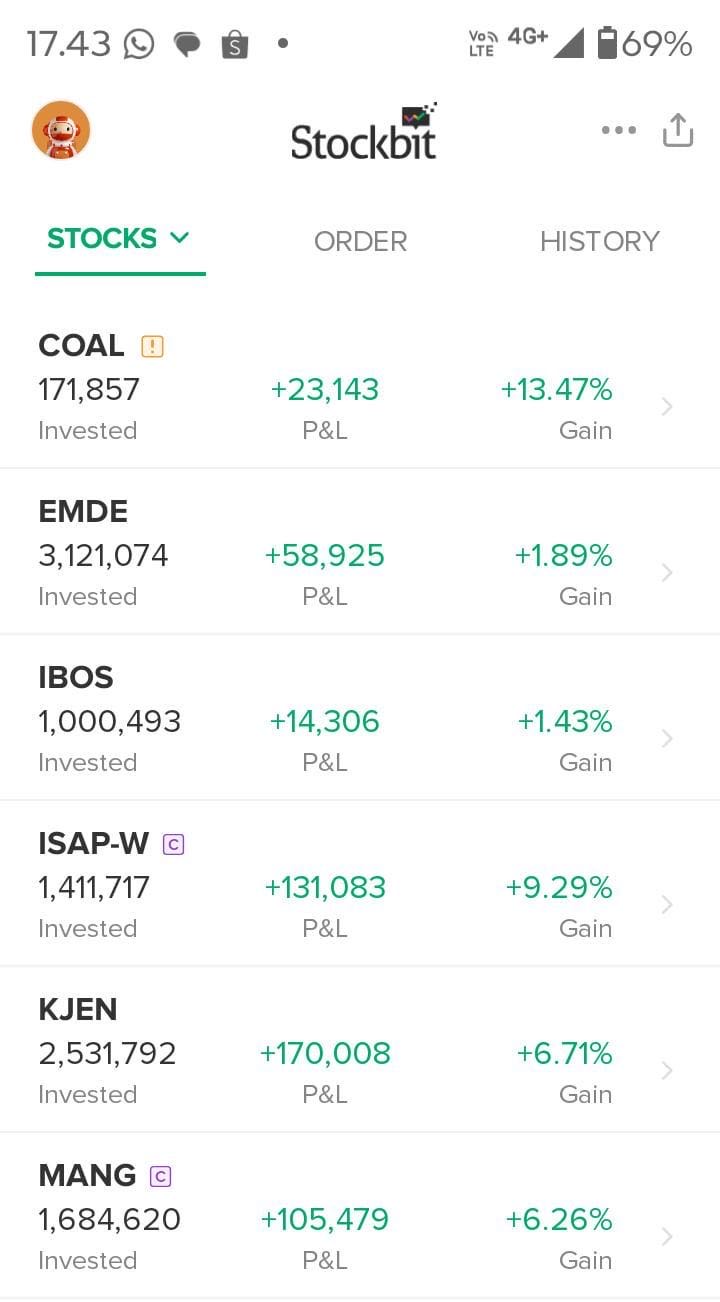Image resolution: width=720 pixels, height=1302 pixels.
Task: Tap the ISAP-W purple C badge
Action: (173, 844)
